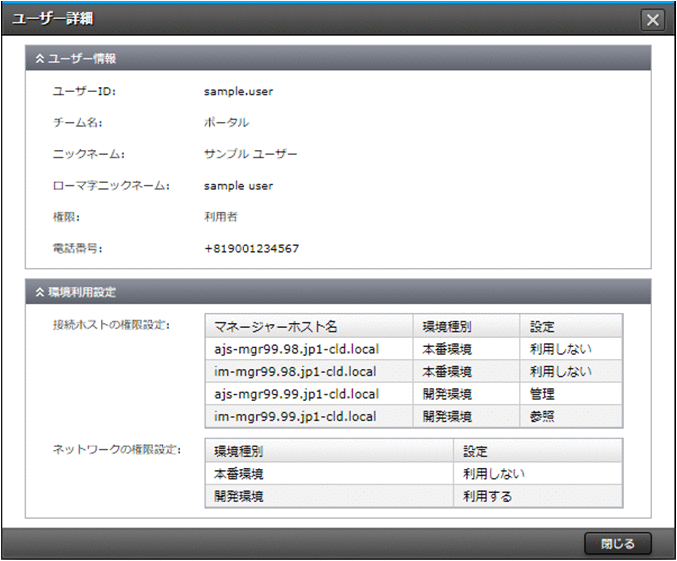677x561 pixels.
Task: Select host im-mgr99.98.jp1-cld.local
Action: pos(295,371)
